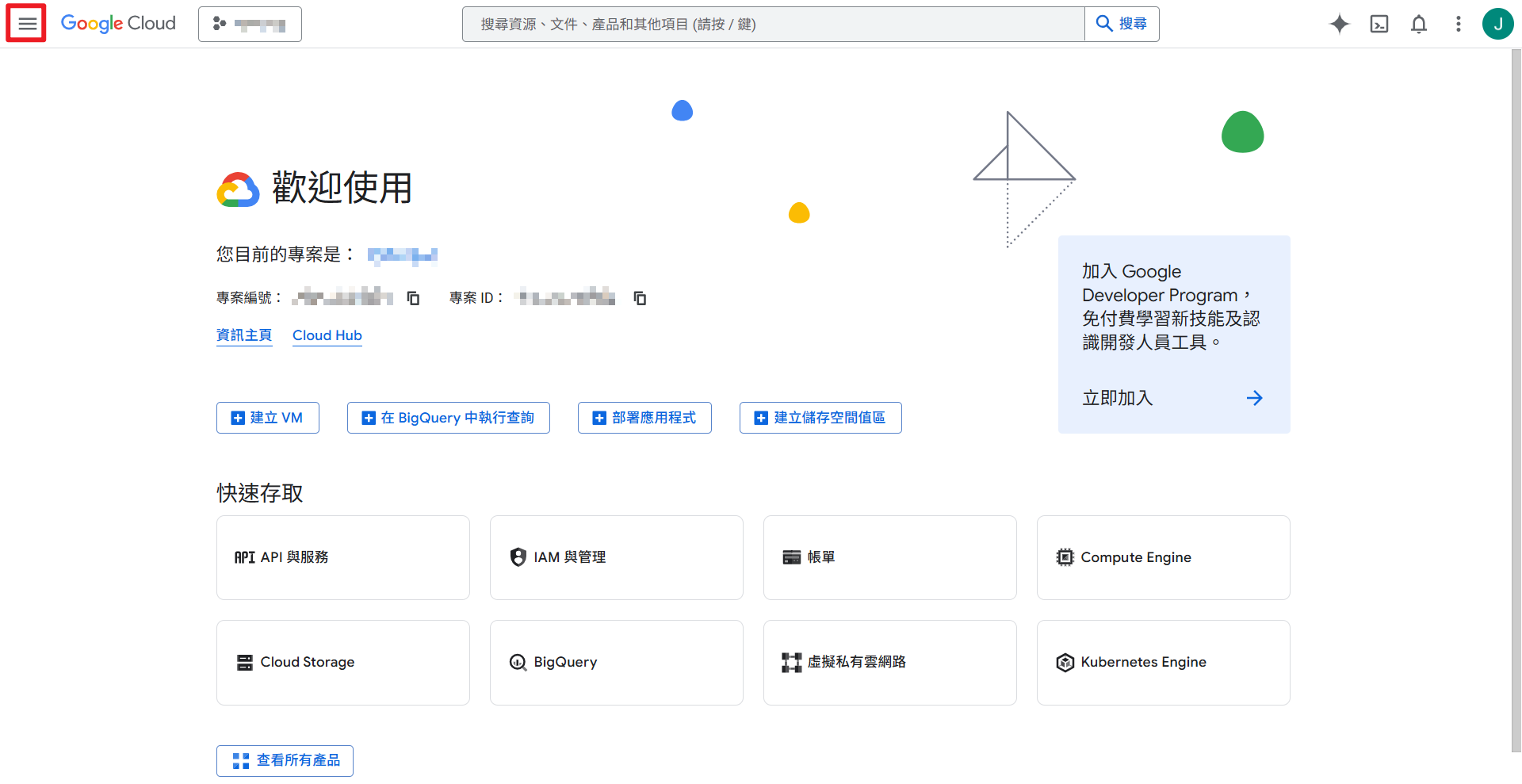Screen dimensions: 1522x784
Task: View notifications via the bell icon
Action: tap(1418, 24)
